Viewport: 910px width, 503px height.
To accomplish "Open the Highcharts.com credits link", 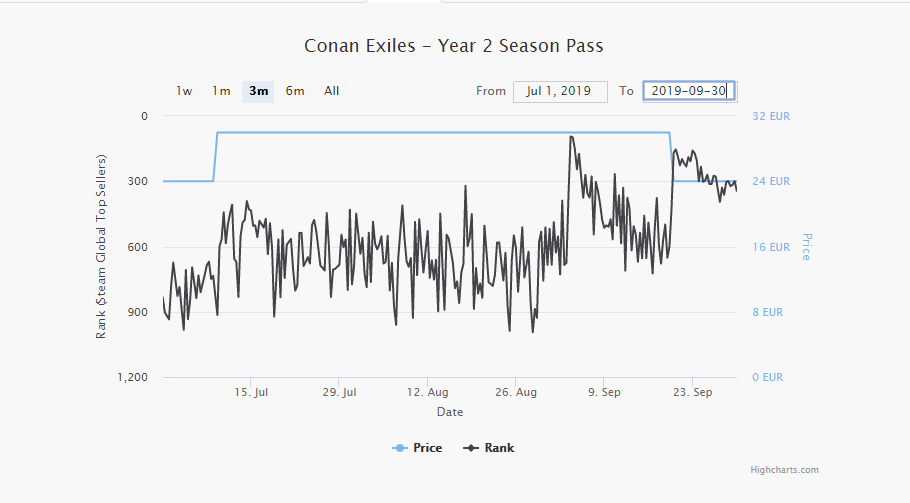I will point(785,470).
